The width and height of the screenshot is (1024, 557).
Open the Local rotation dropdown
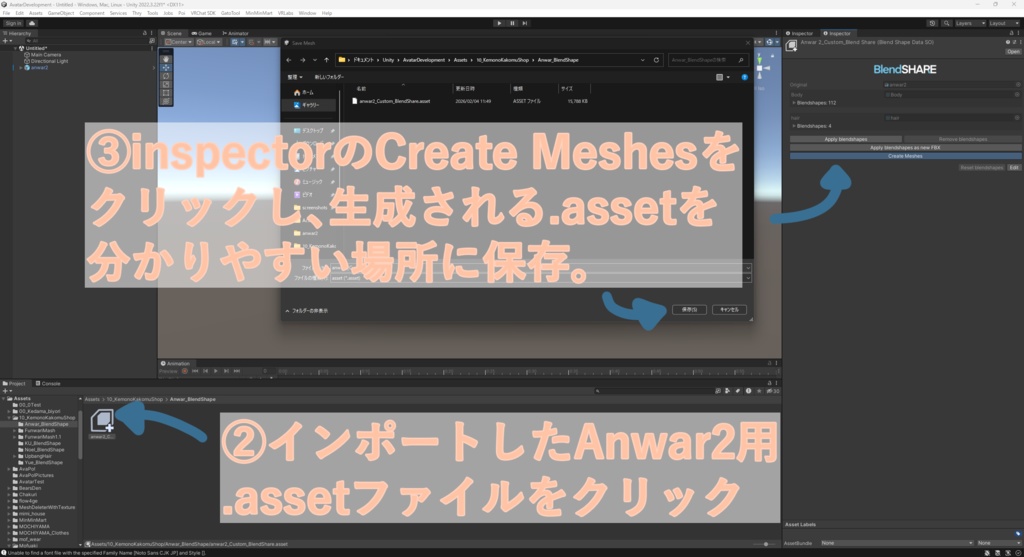click(208, 42)
